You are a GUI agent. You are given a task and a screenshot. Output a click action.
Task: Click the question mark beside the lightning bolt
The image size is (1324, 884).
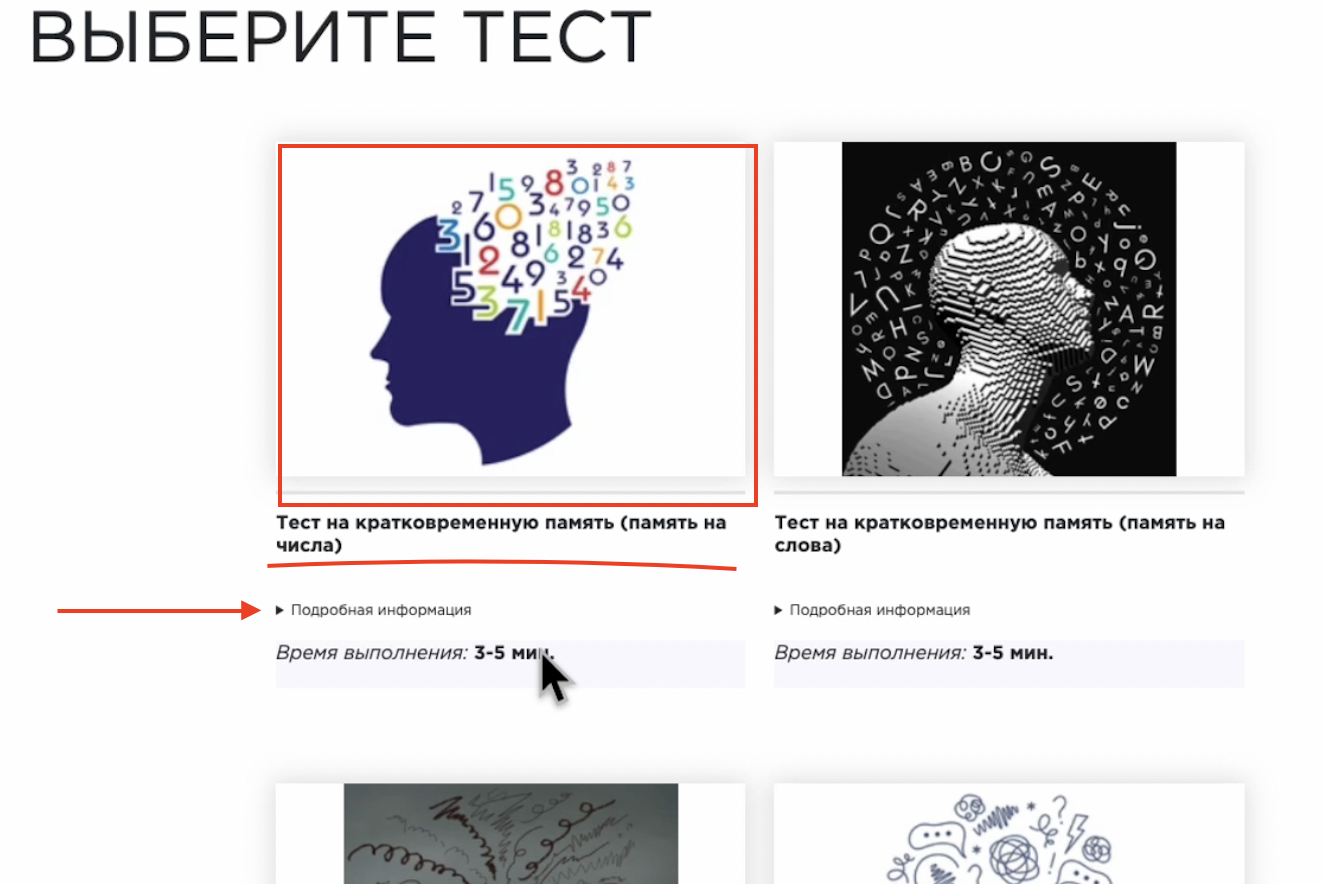point(1060,809)
